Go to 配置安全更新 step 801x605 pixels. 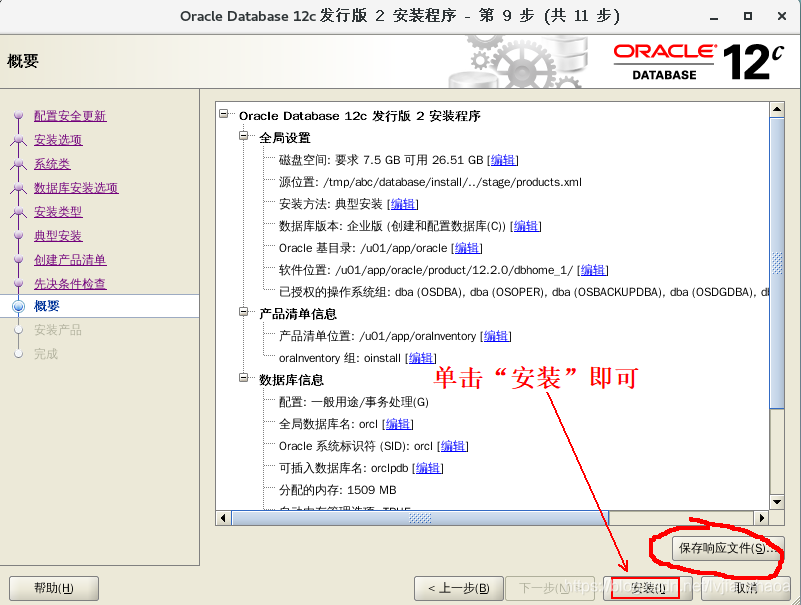coord(70,116)
